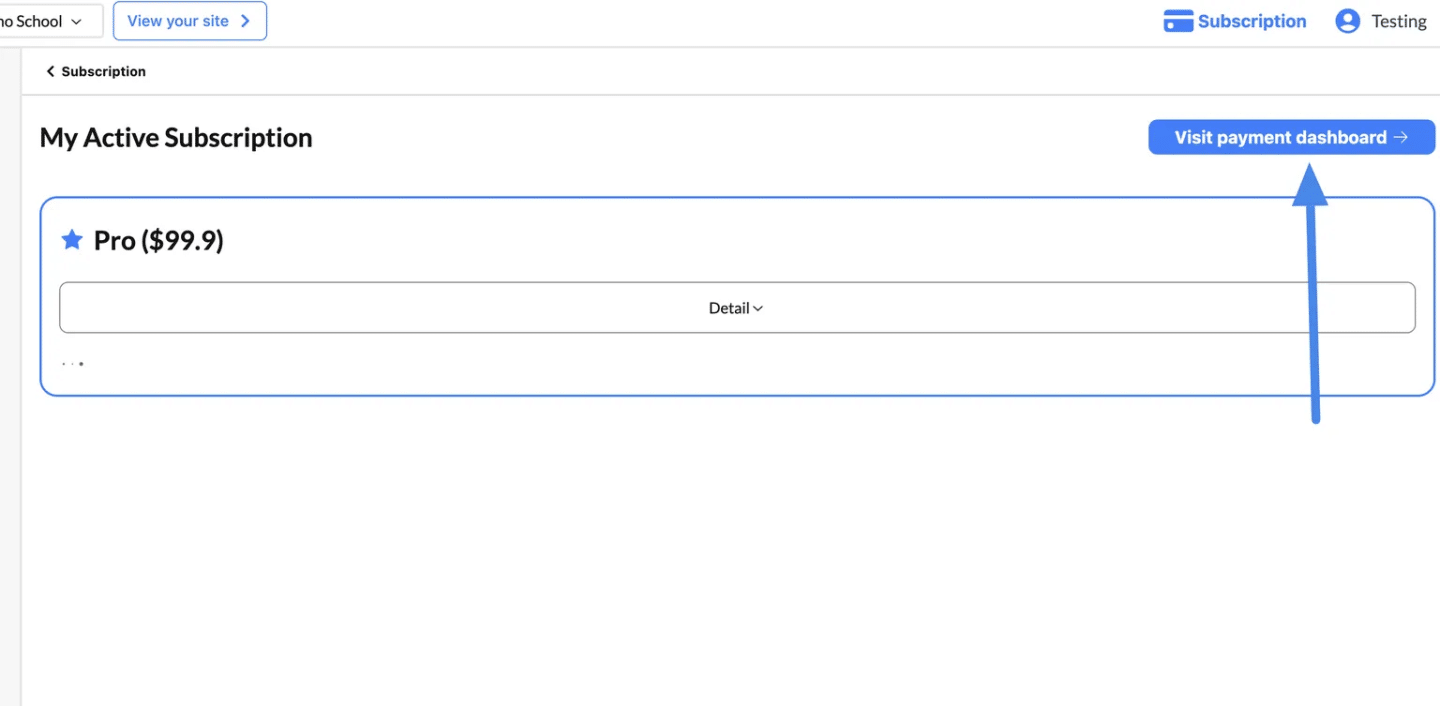Screen dimensions: 1440x706
Task: Click the loading dots under Detail
Action: [x=72, y=363]
